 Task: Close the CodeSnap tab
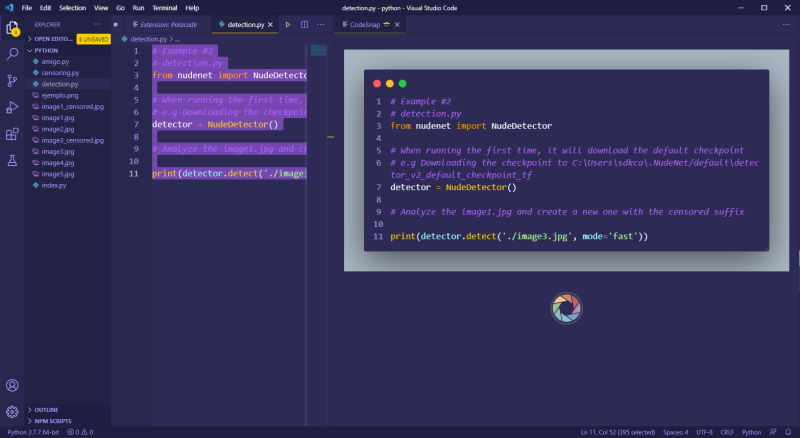click(397, 25)
